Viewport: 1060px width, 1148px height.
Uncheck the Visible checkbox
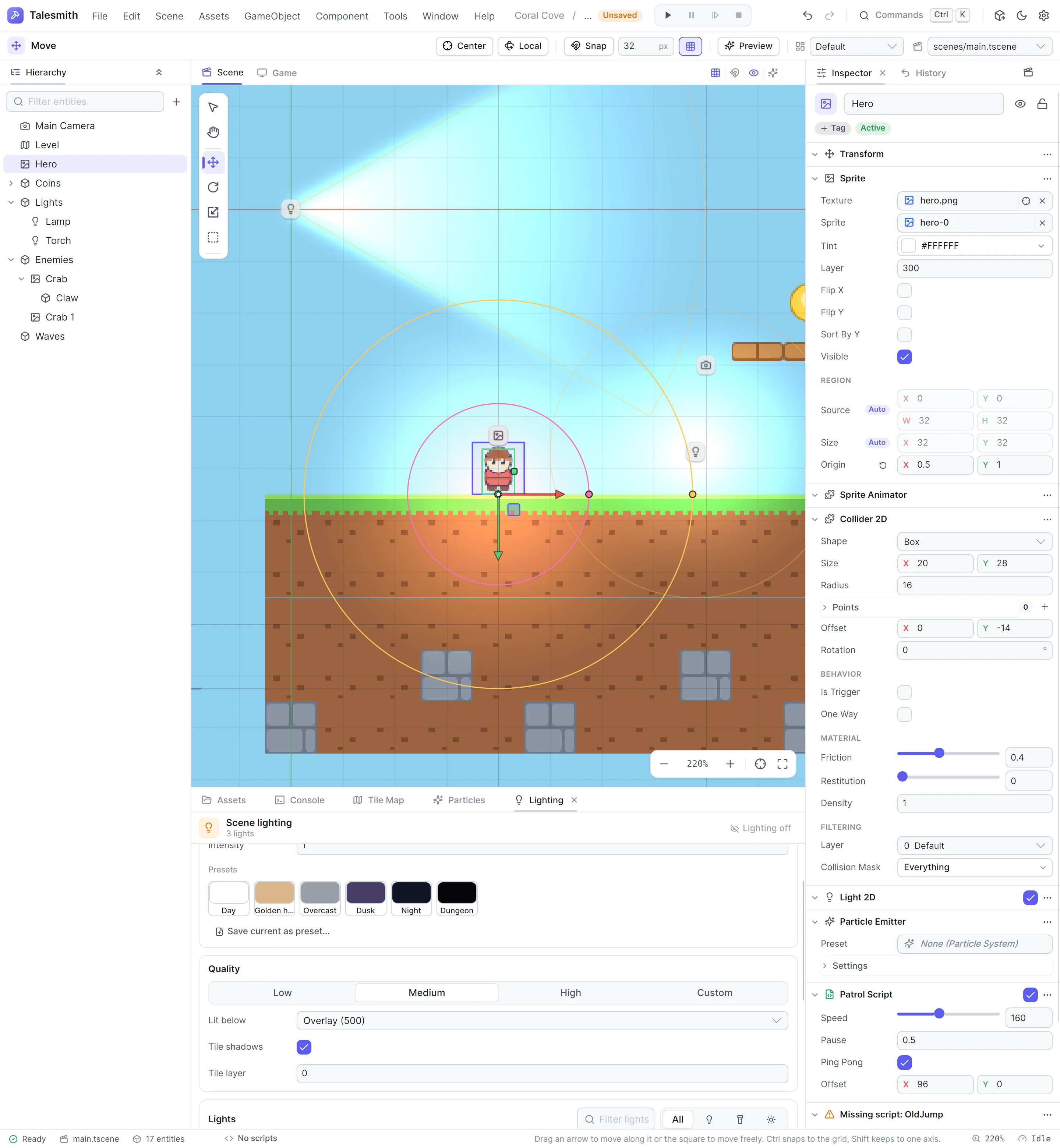[x=905, y=357]
